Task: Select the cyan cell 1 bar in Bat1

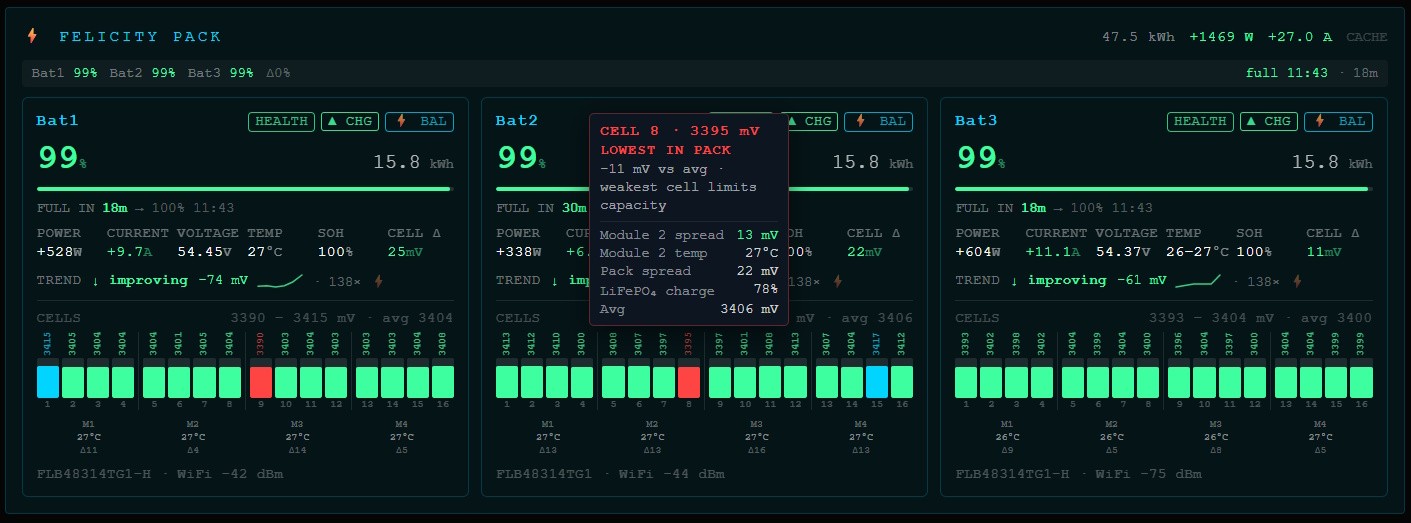Action: pyautogui.click(x=48, y=382)
